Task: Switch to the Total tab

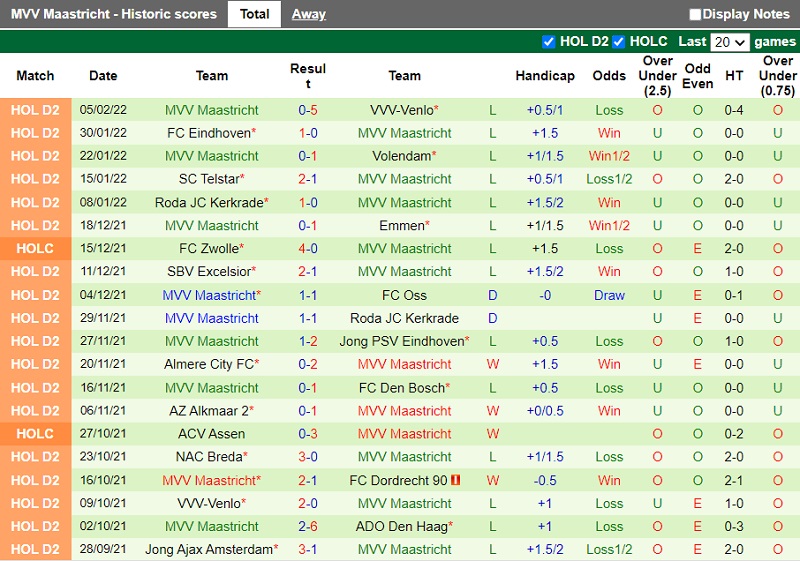Action: pyautogui.click(x=254, y=14)
